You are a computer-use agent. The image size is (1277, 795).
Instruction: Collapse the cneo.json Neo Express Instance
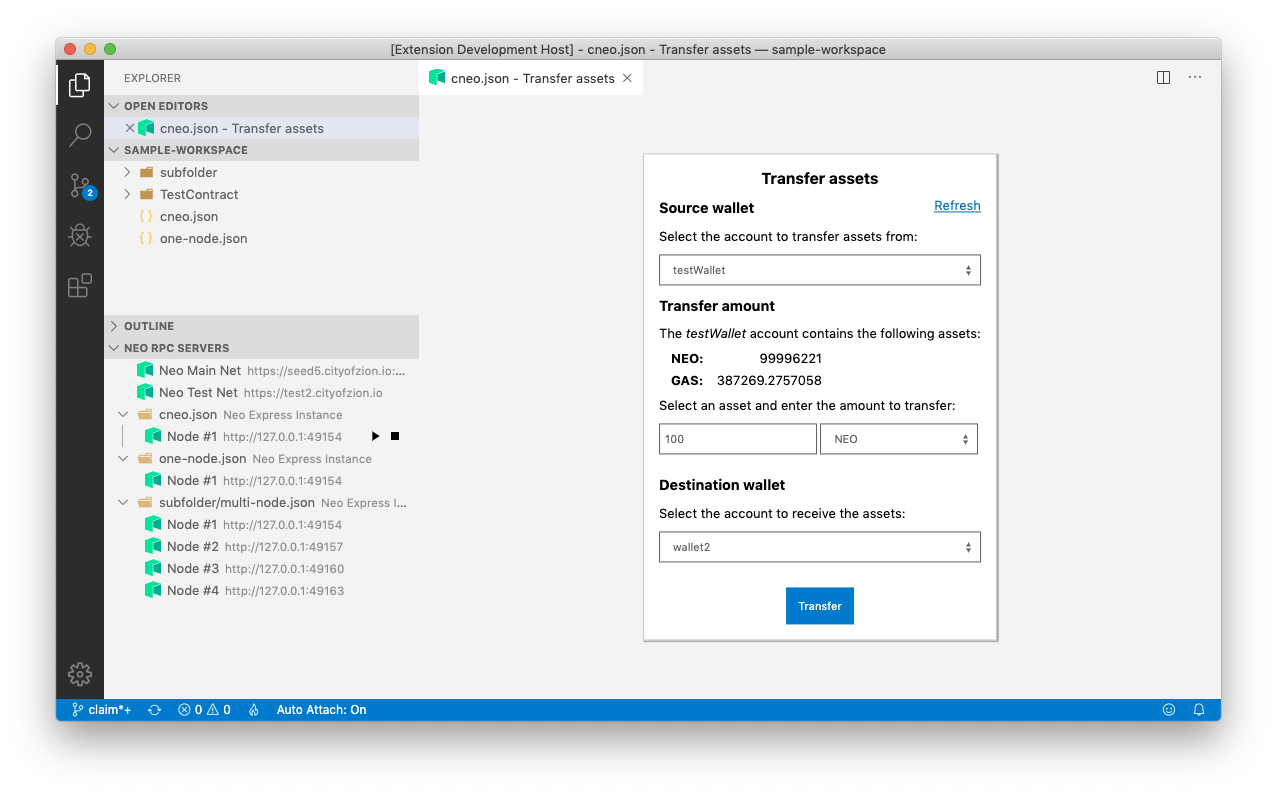click(123, 415)
